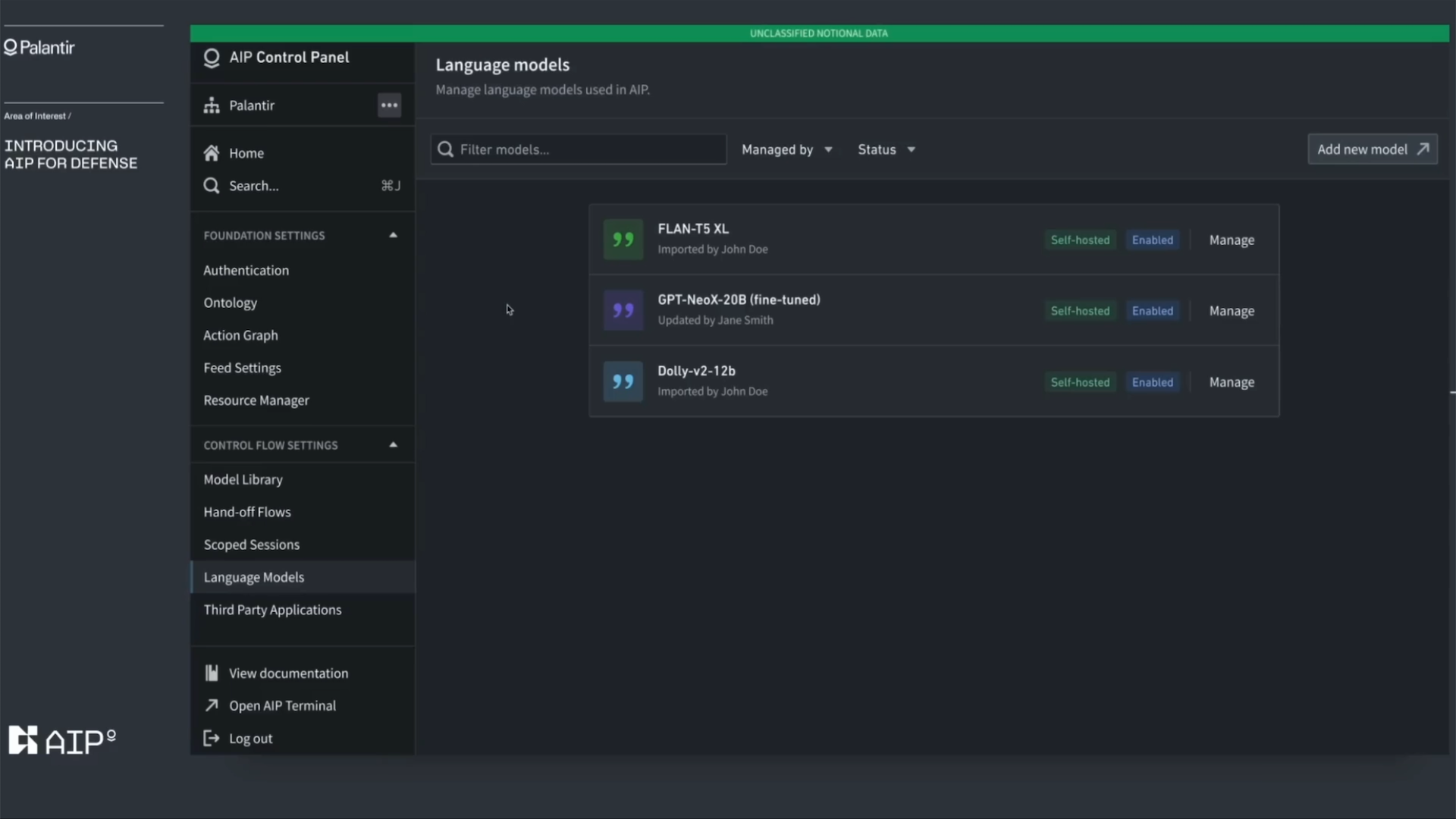Go to Model Library in the sidebar

coord(243,480)
